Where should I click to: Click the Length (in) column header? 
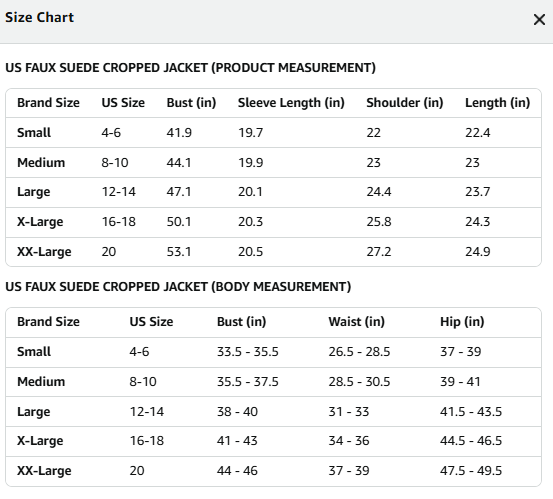(497, 103)
